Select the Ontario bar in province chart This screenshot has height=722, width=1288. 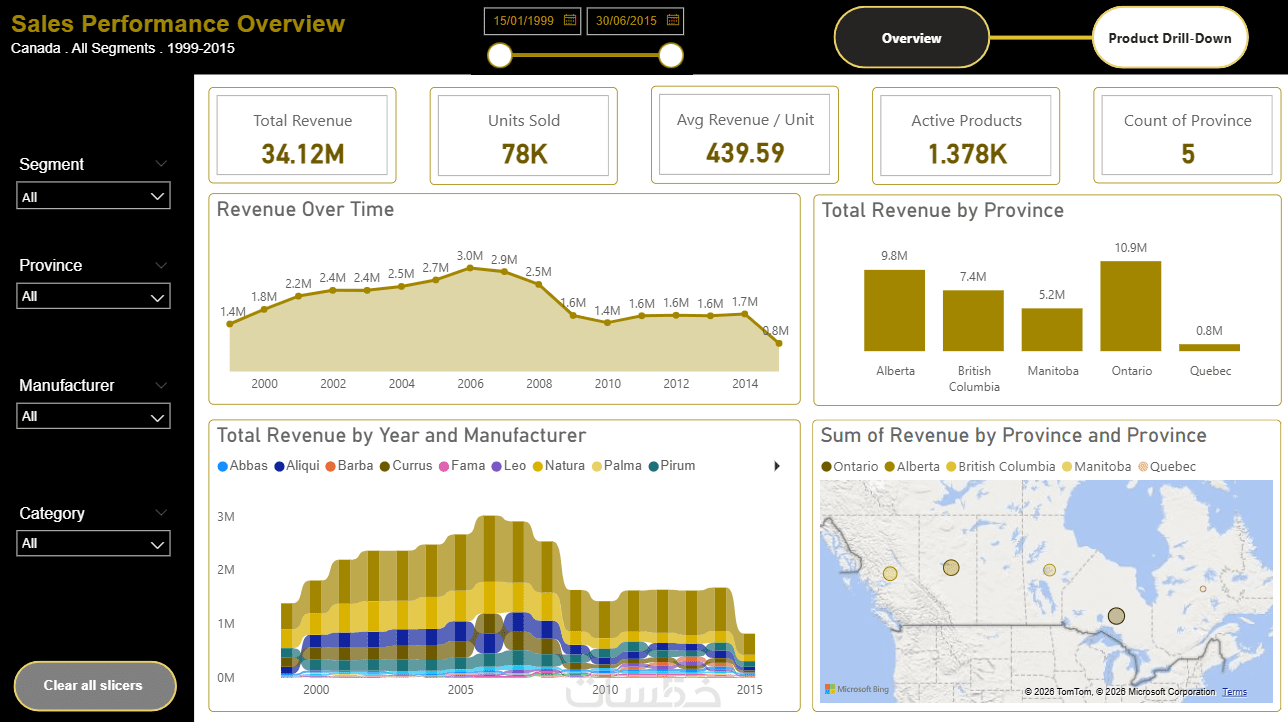[x=1131, y=306]
